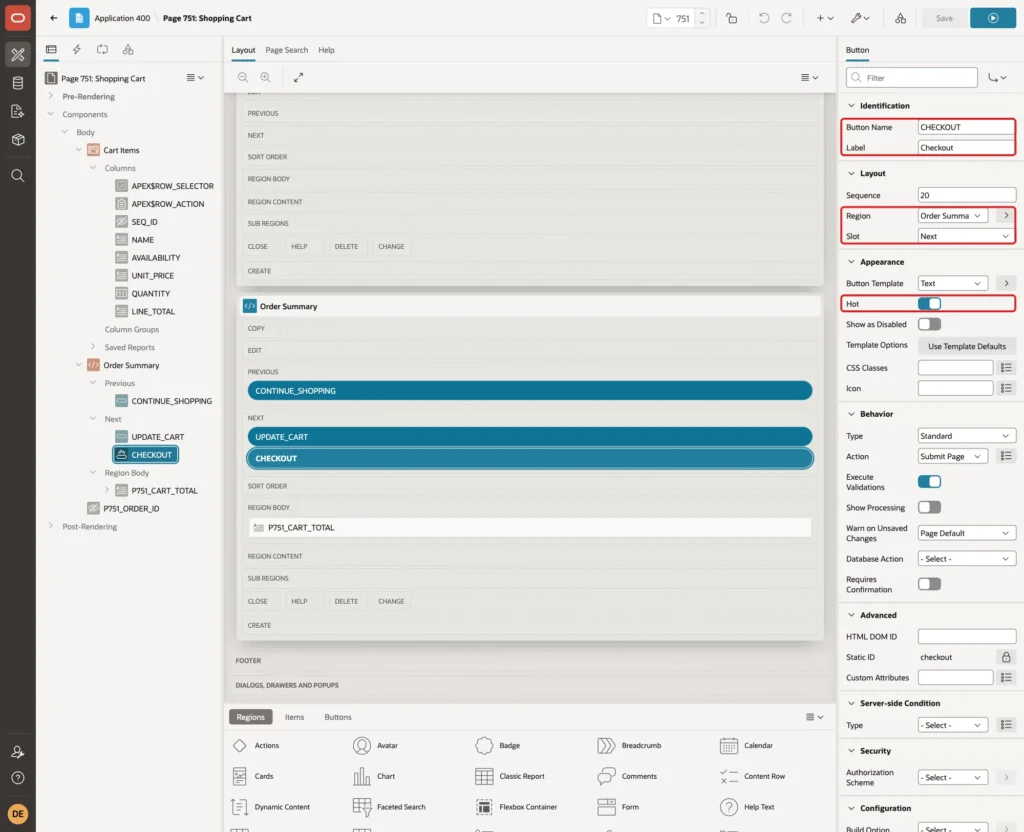Redo the last change
The width and height of the screenshot is (1024, 832).
pyautogui.click(x=786, y=18)
